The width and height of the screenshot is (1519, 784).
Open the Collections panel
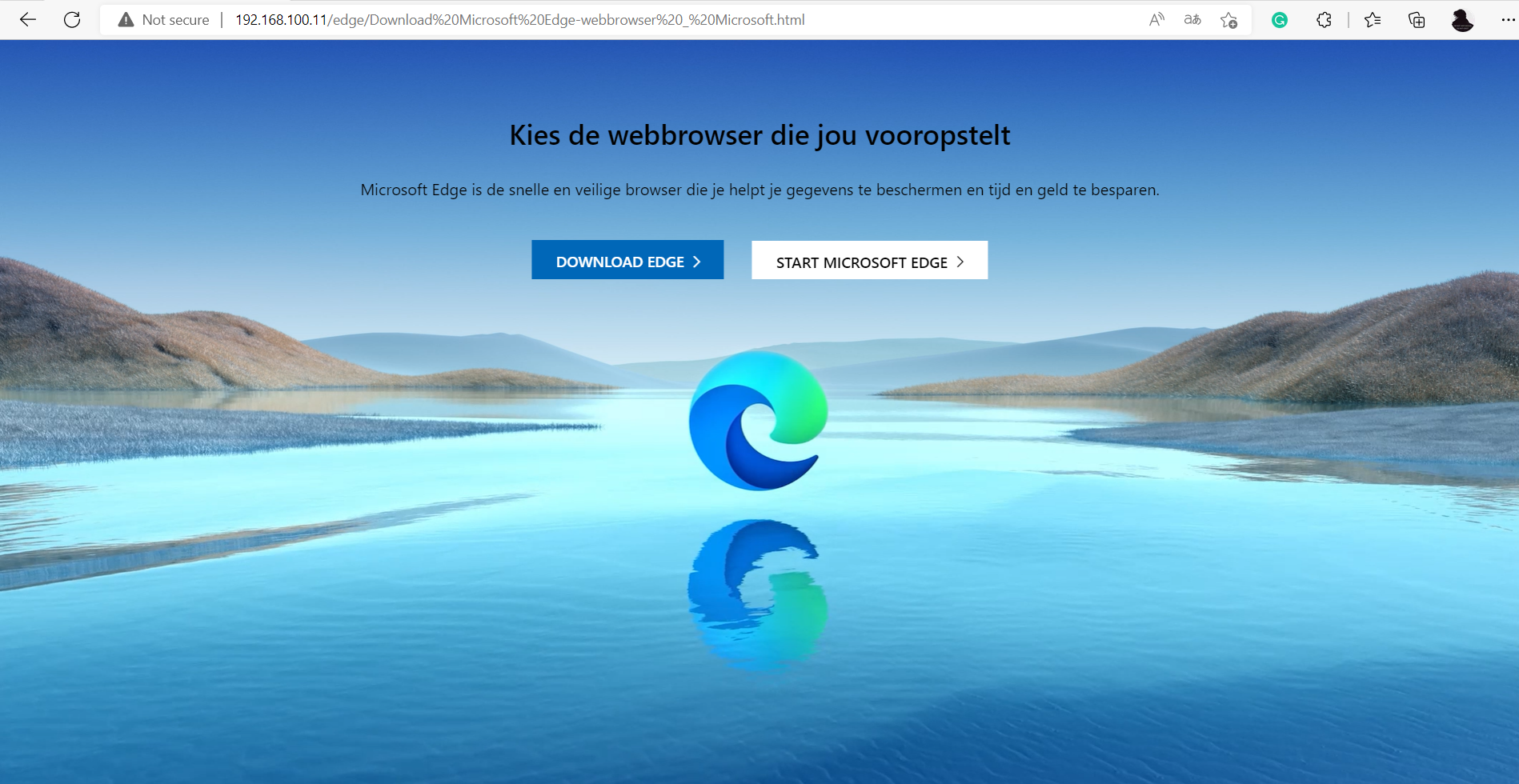coord(1417,20)
